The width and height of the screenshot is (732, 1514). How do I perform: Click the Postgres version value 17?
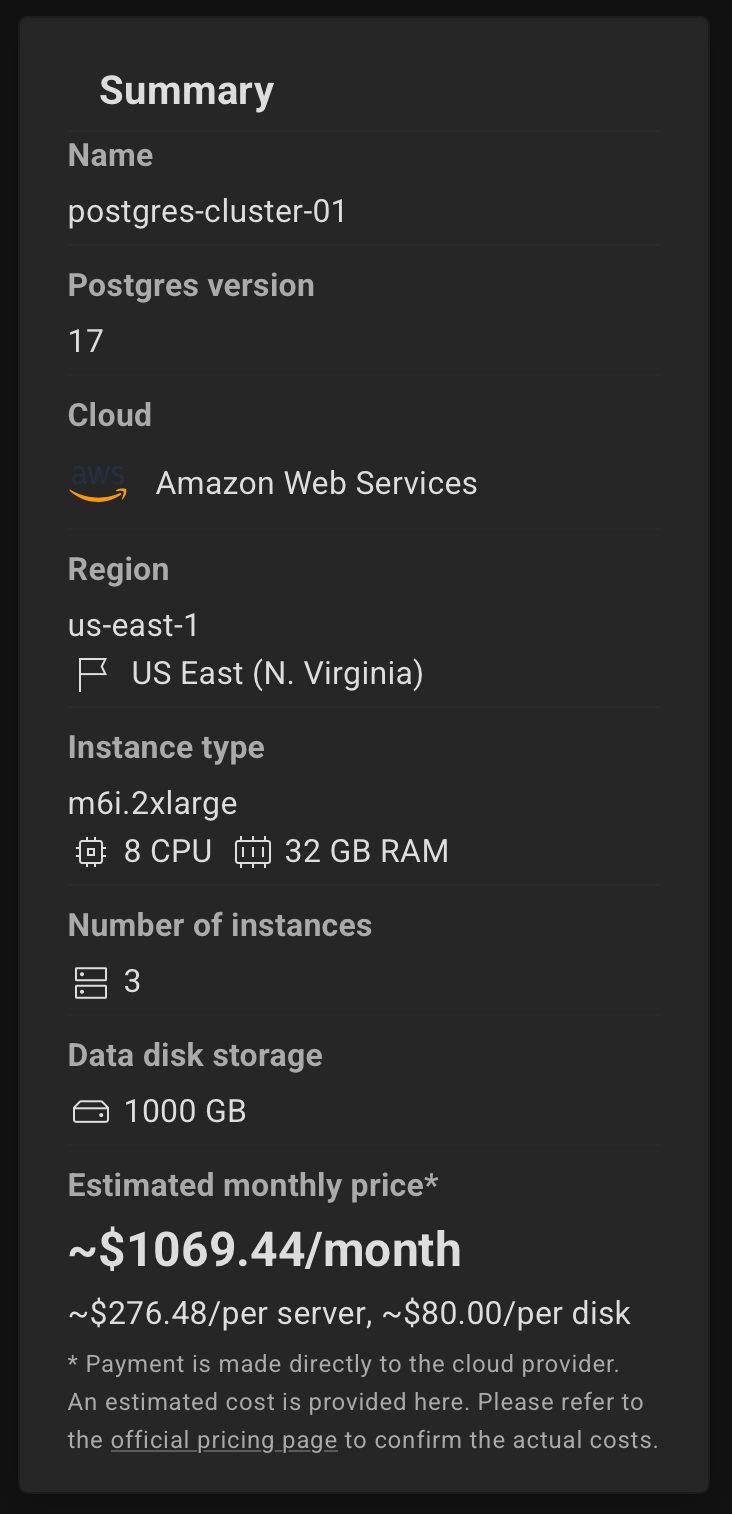click(86, 342)
